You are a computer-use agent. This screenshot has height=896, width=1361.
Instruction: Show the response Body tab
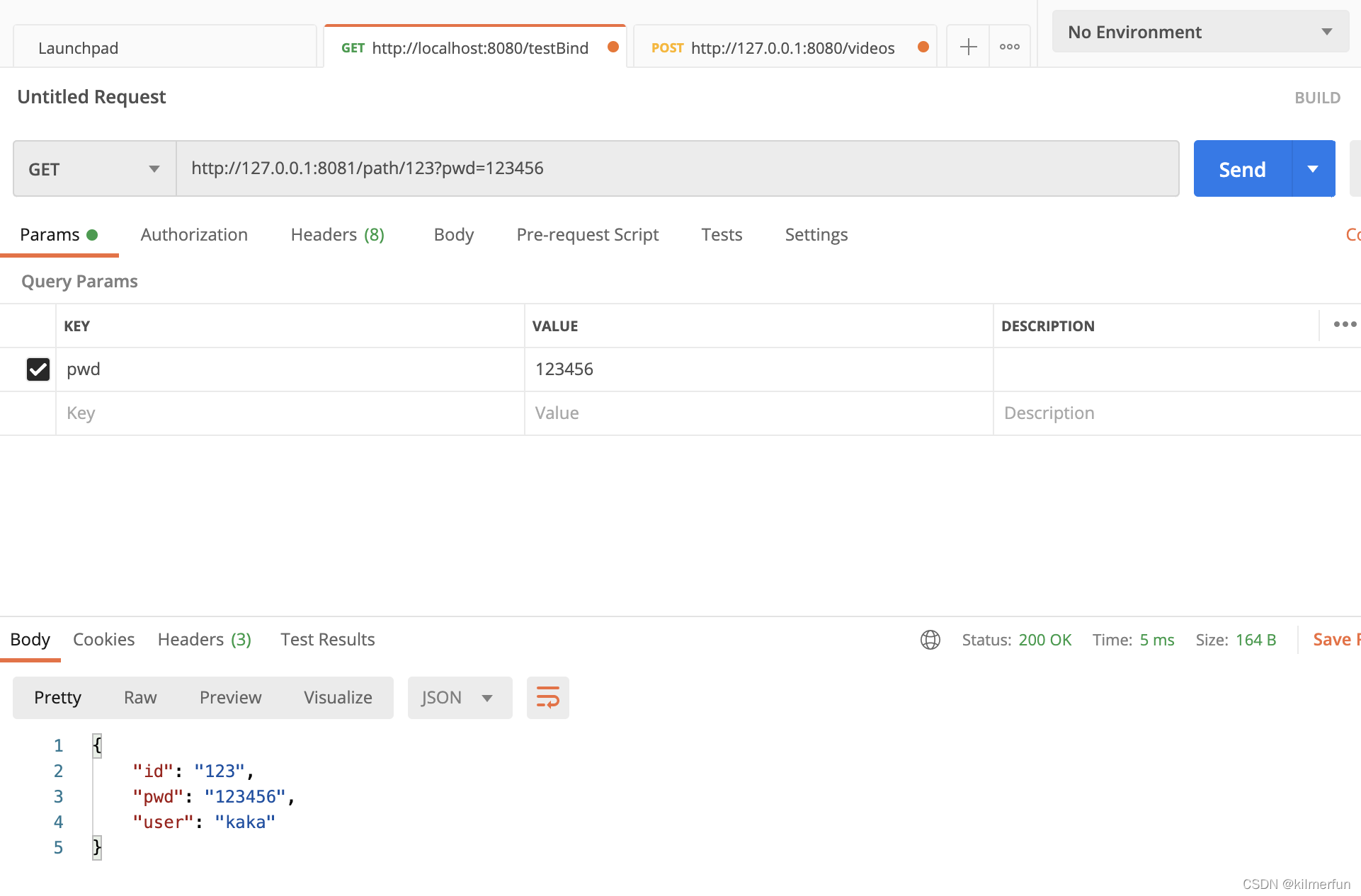click(30, 640)
